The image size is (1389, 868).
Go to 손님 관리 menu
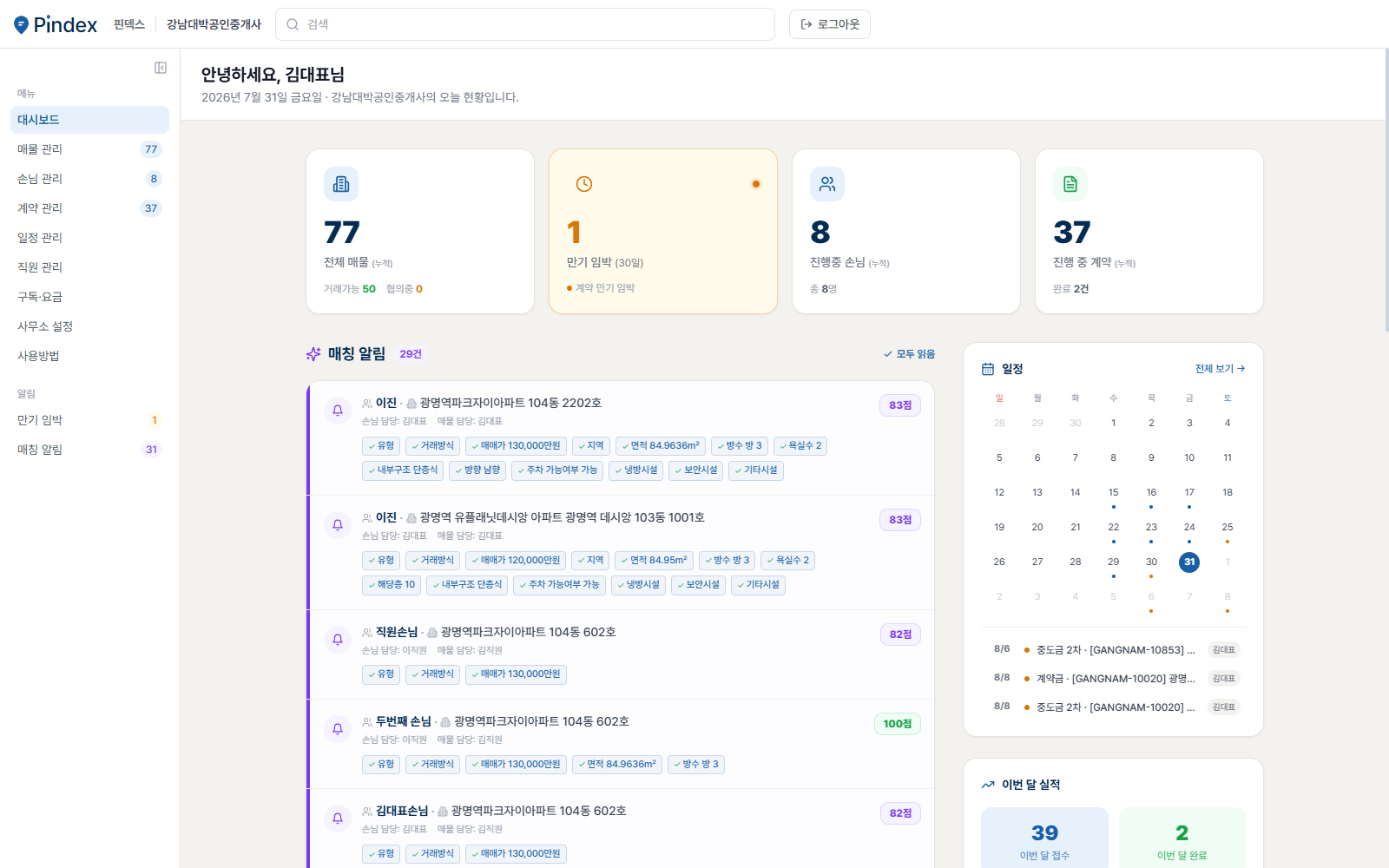[x=89, y=179]
